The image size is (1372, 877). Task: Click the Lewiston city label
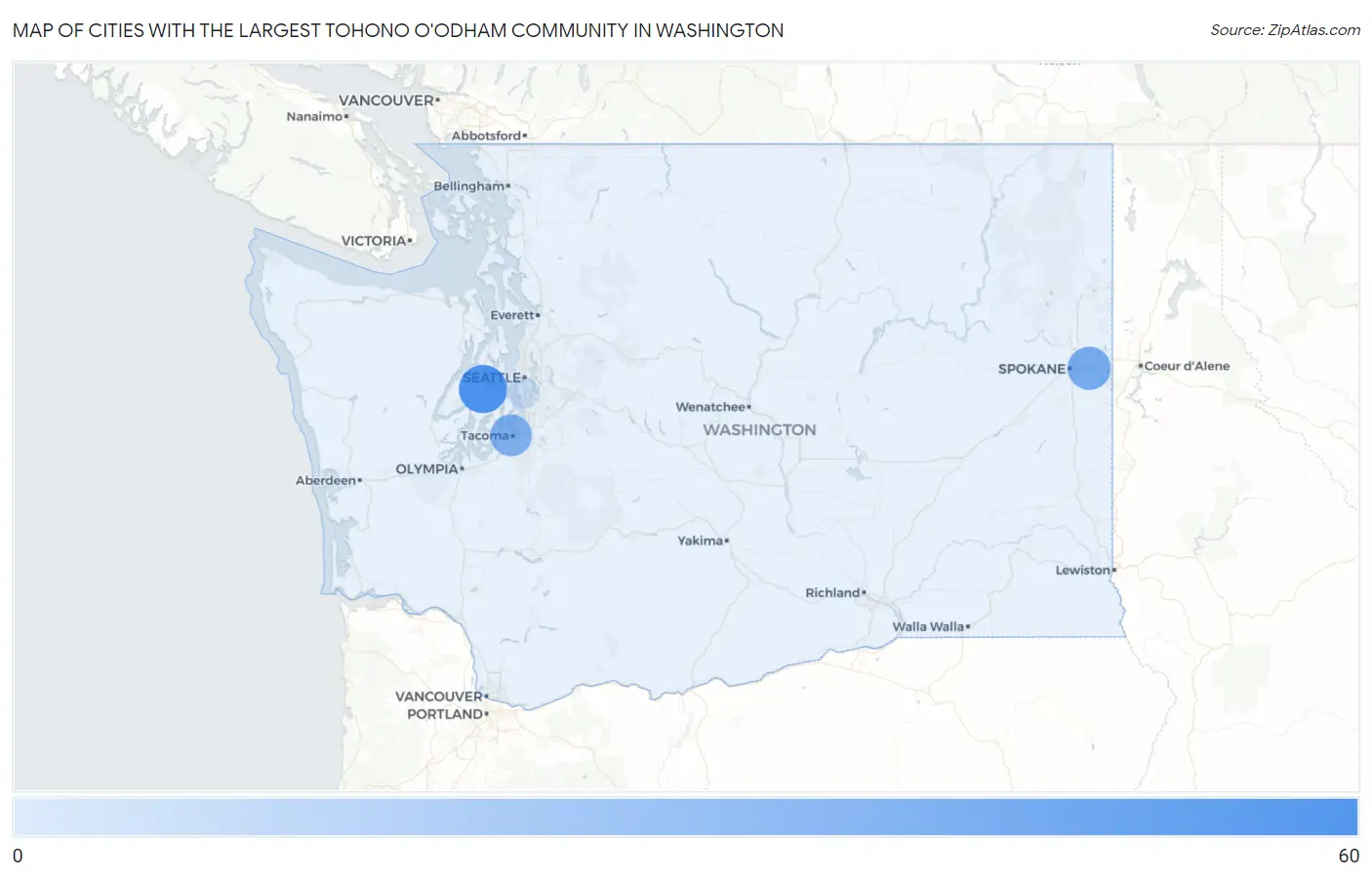pyautogui.click(x=1082, y=571)
